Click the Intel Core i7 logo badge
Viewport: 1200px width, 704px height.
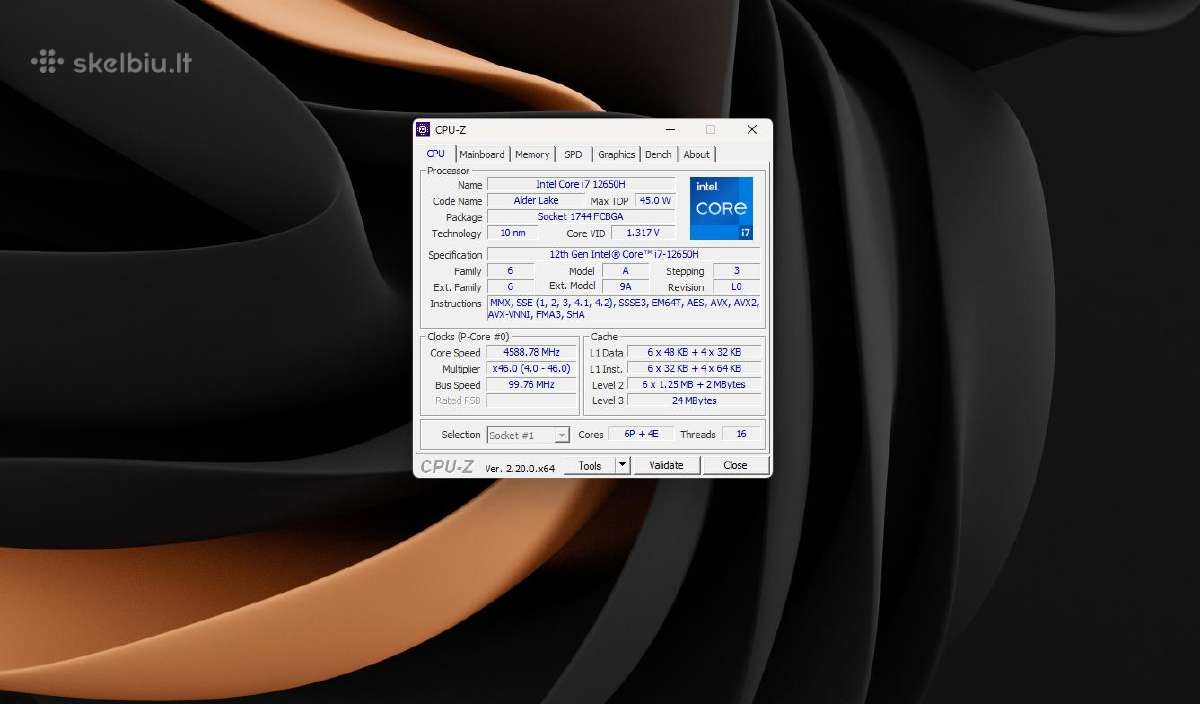coord(721,208)
